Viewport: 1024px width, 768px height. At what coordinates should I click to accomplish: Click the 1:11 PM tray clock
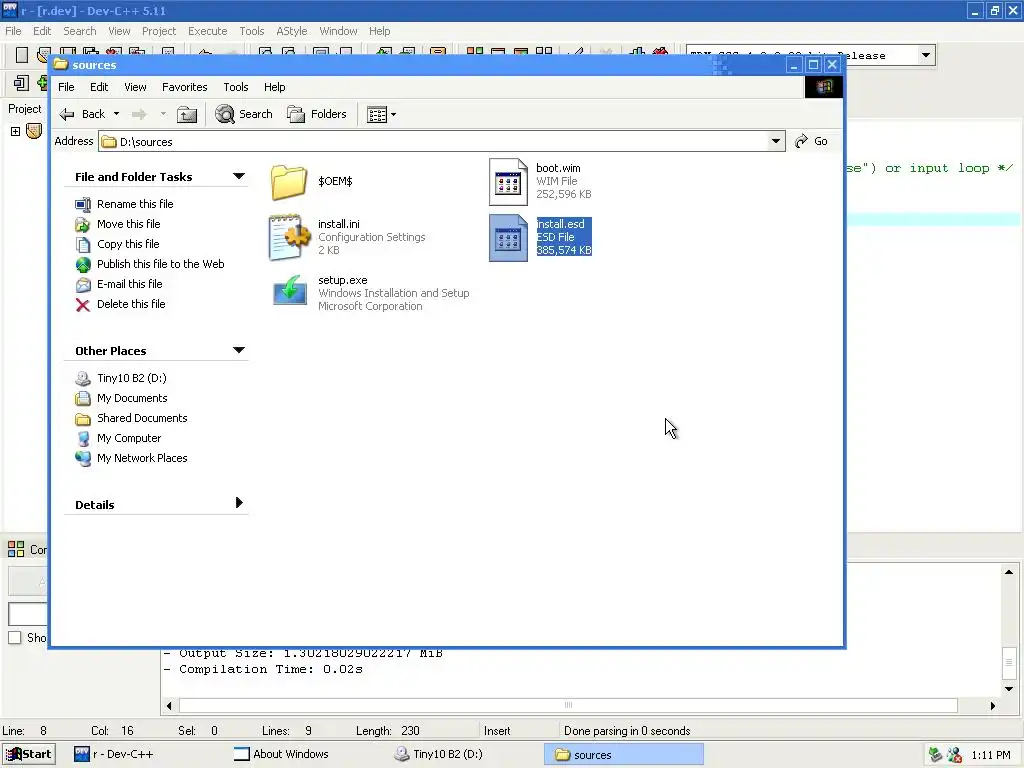pos(991,755)
